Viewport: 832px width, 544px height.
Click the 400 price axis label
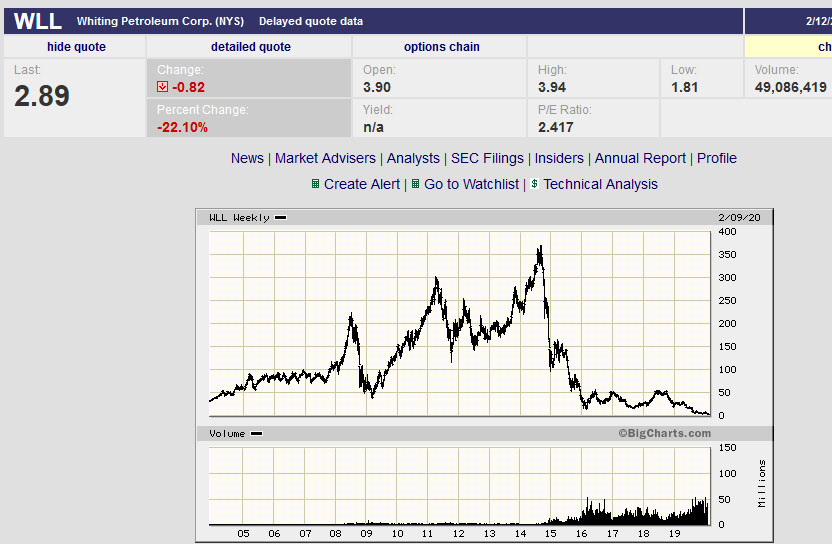[727, 231]
